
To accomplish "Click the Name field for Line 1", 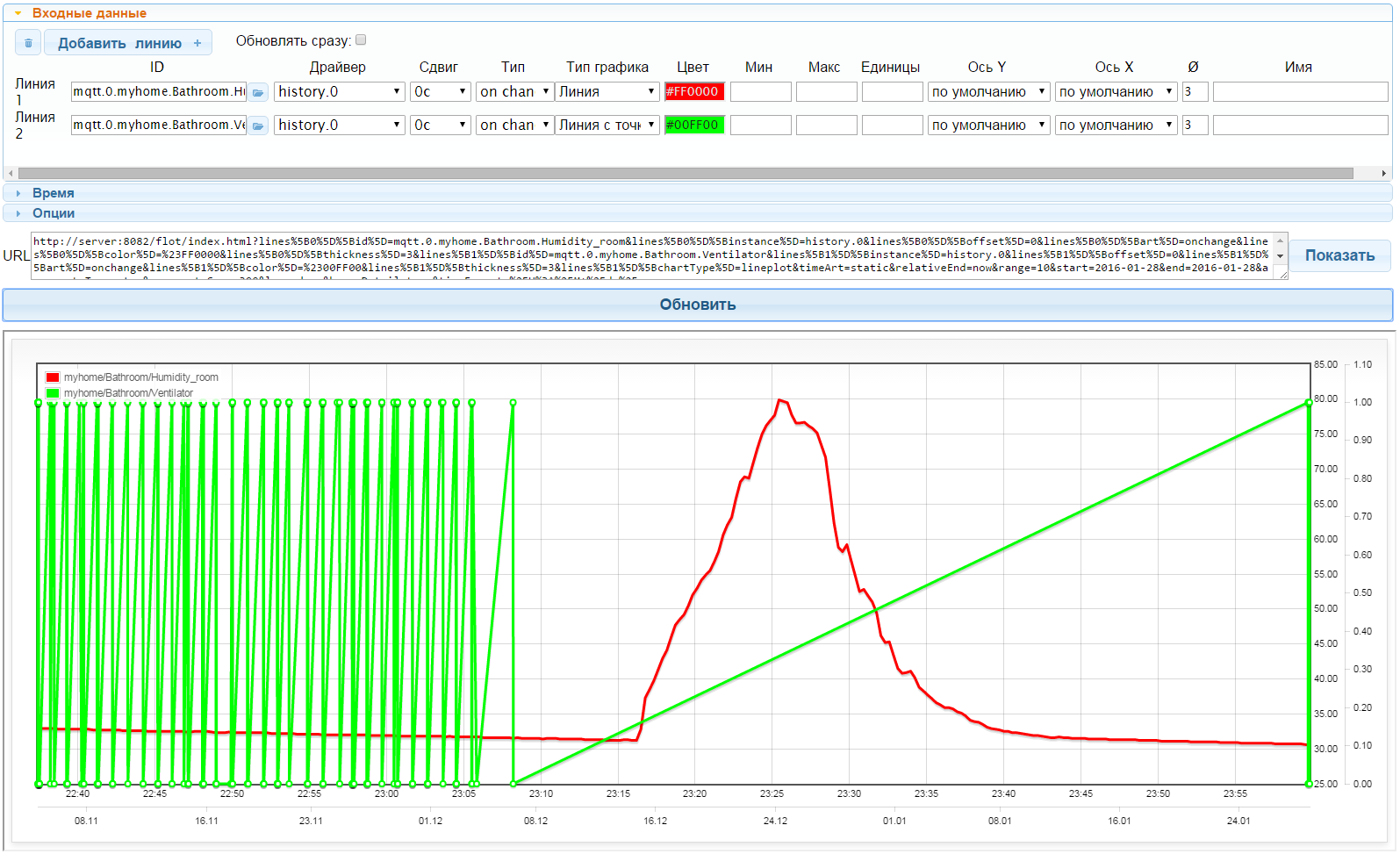I will (1300, 91).
